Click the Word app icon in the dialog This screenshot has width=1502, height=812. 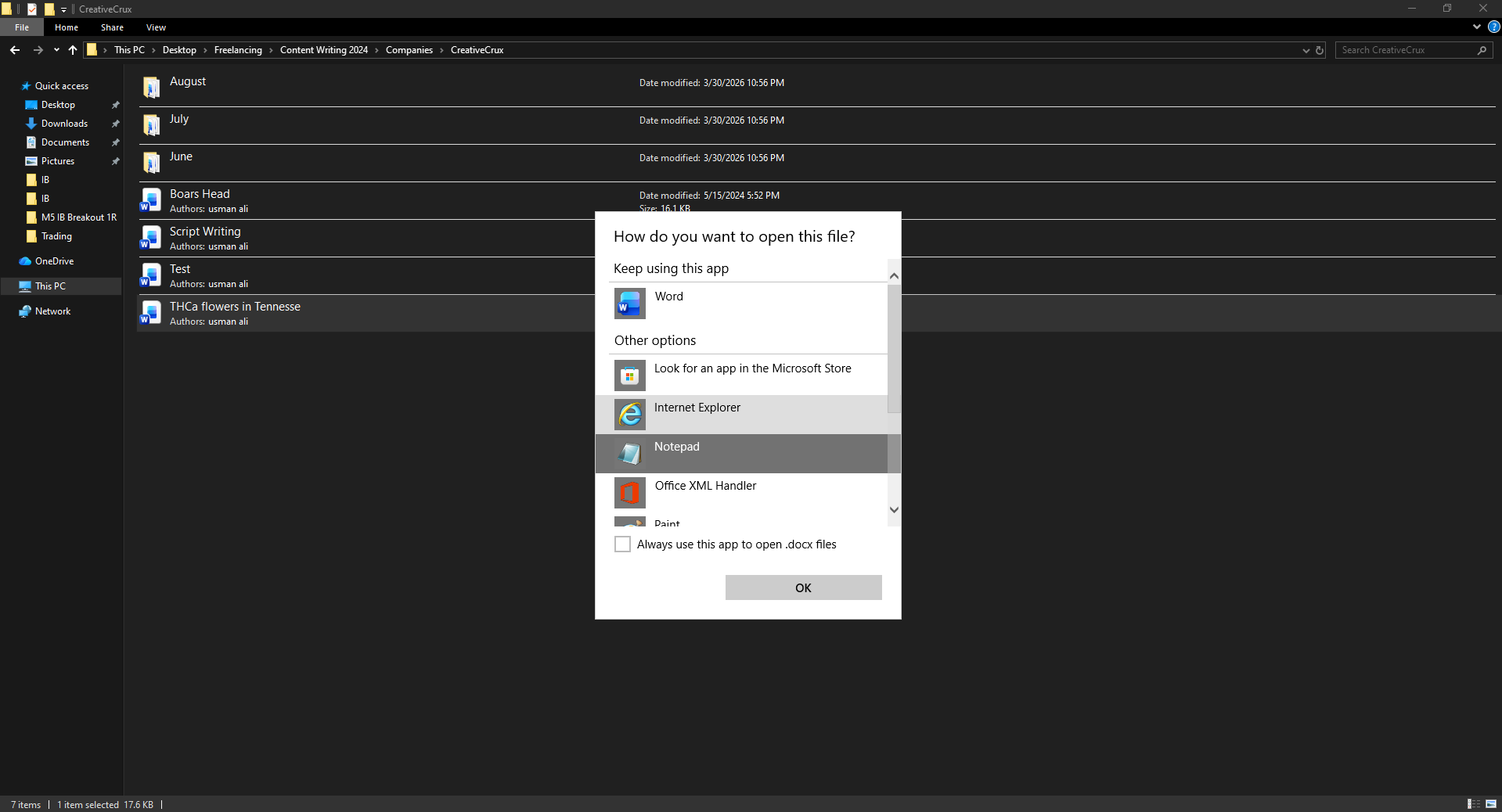click(x=630, y=304)
